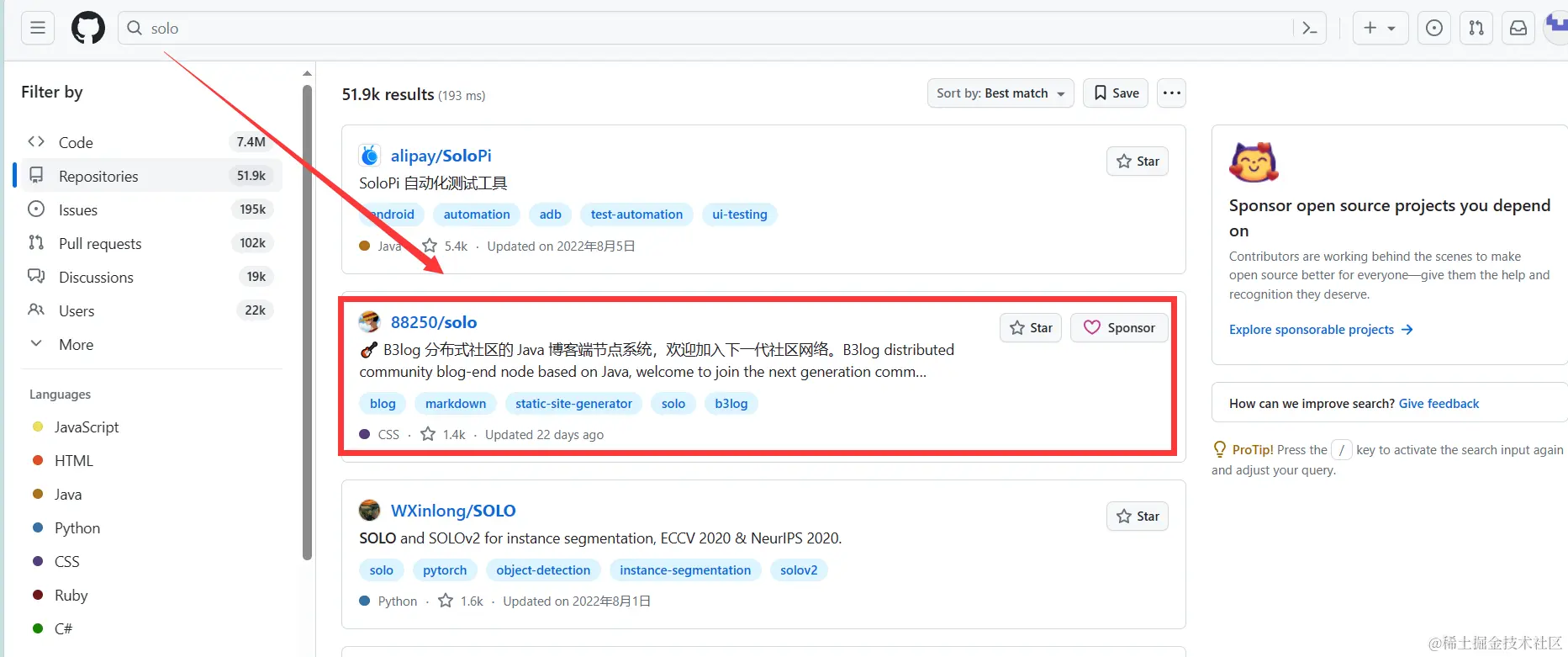Viewport: 1568px width, 657px height.
Task: Sponsor the 88250/solo repository
Action: click(x=1119, y=328)
